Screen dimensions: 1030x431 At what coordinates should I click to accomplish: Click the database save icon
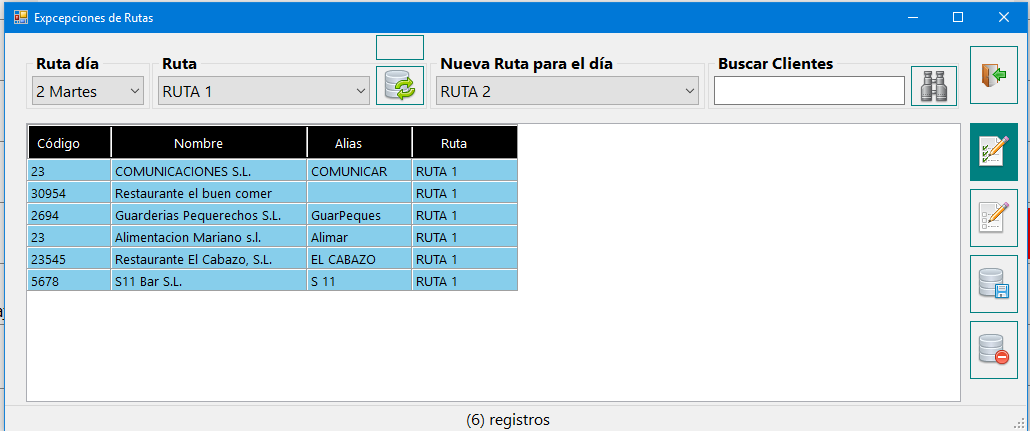(x=993, y=284)
